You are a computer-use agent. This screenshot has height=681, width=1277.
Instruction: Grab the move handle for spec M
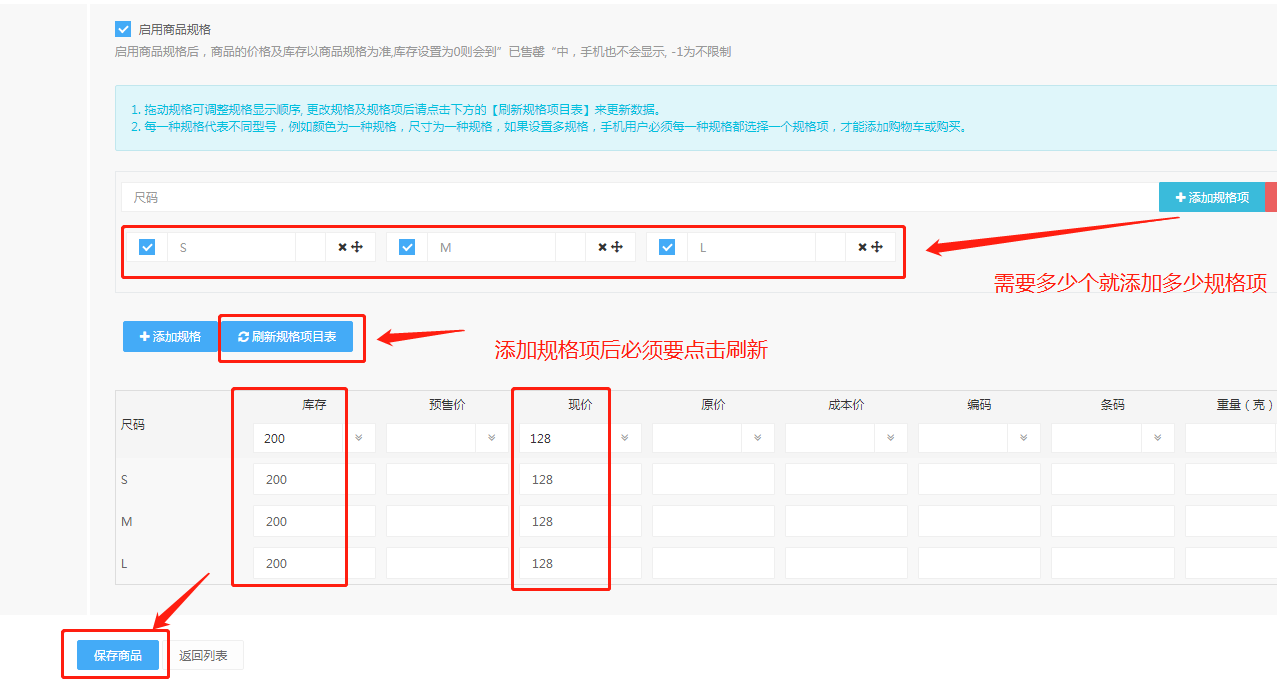(x=617, y=247)
